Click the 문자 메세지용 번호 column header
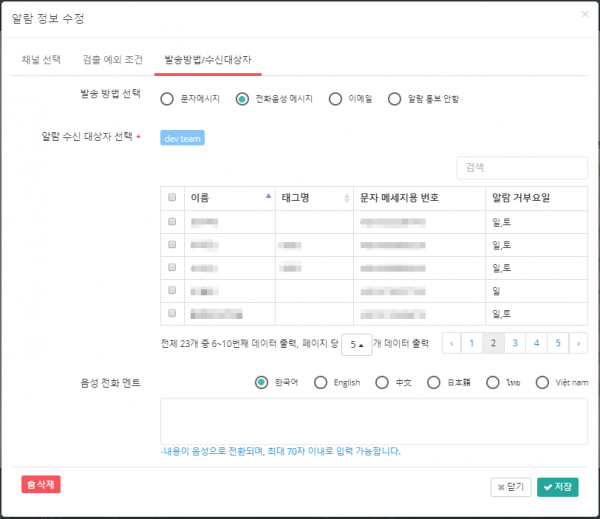600x519 pixels. pos(419,198)
